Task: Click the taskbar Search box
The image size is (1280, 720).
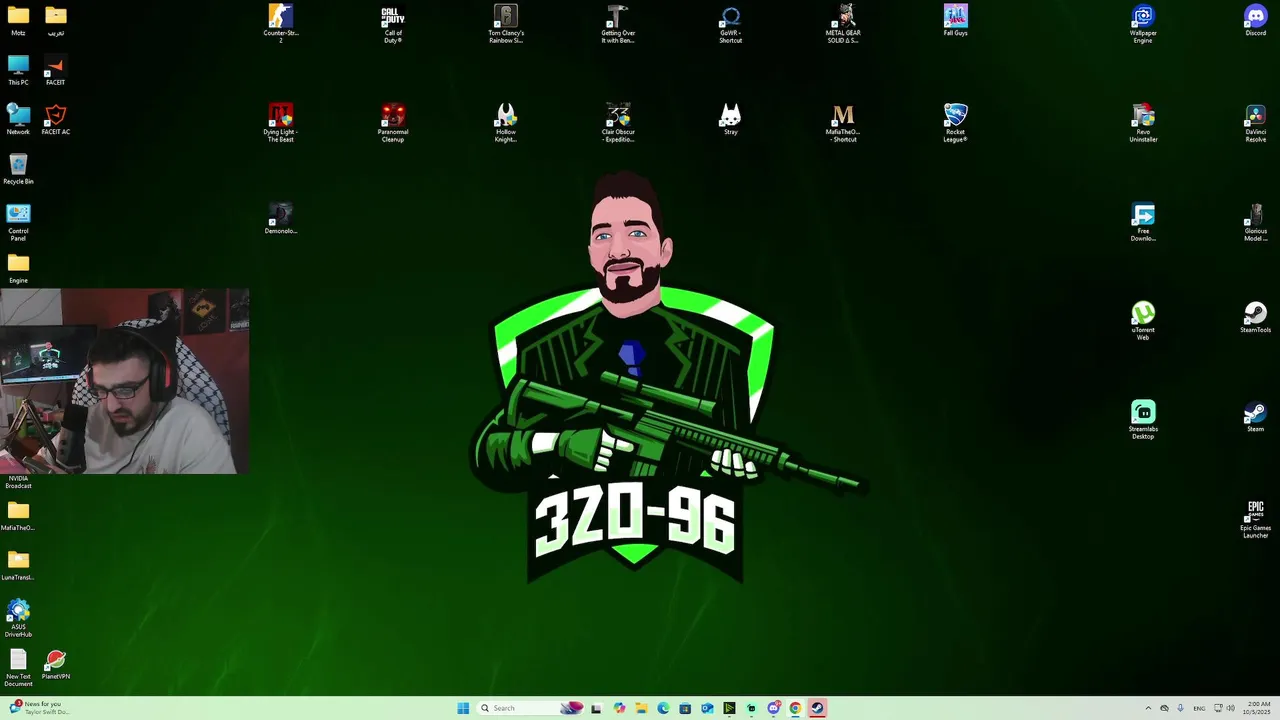Action: pos(530,708)
